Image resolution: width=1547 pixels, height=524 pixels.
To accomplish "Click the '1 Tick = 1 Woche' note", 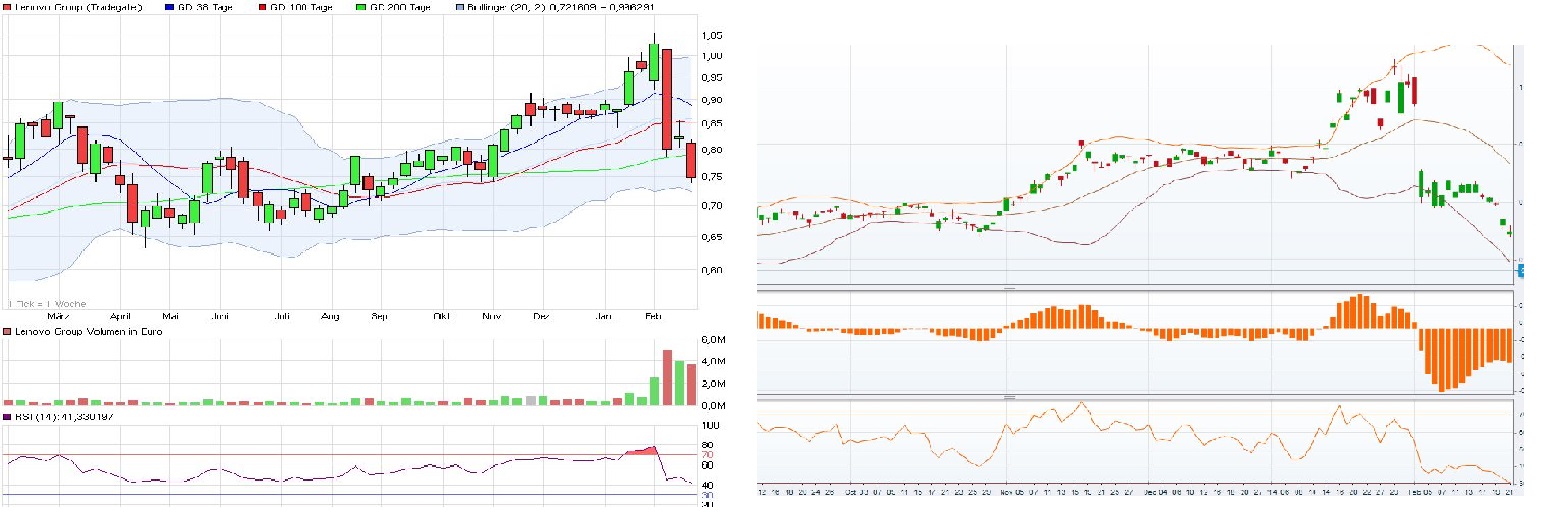I will 46,304.
